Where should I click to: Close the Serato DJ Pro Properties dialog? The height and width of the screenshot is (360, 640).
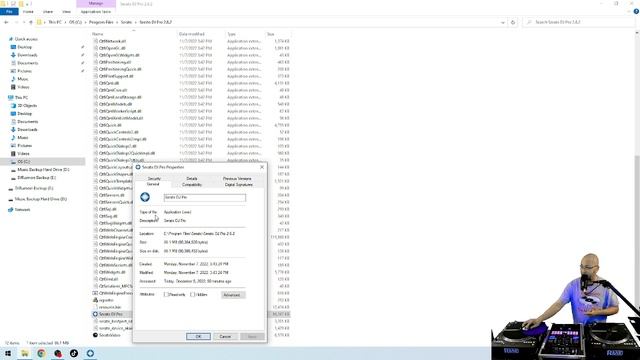pos(262,167)
